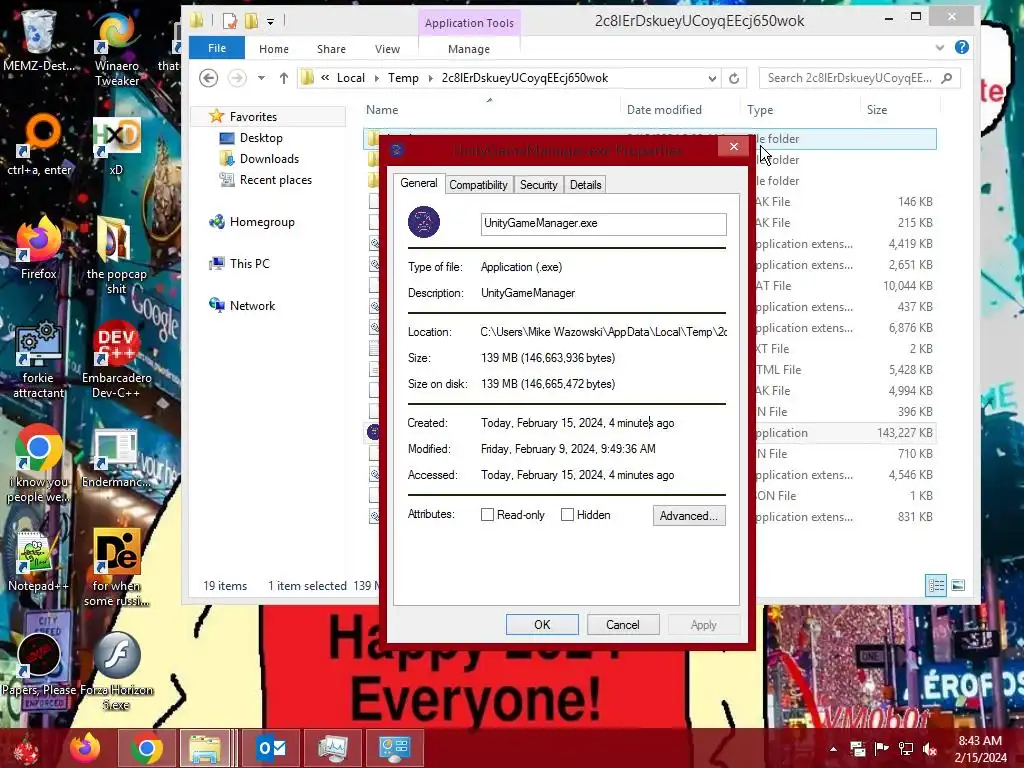The image size is (1024, 768).
Task: Open the Action Center flag tray icon
Action: [882, 748]
